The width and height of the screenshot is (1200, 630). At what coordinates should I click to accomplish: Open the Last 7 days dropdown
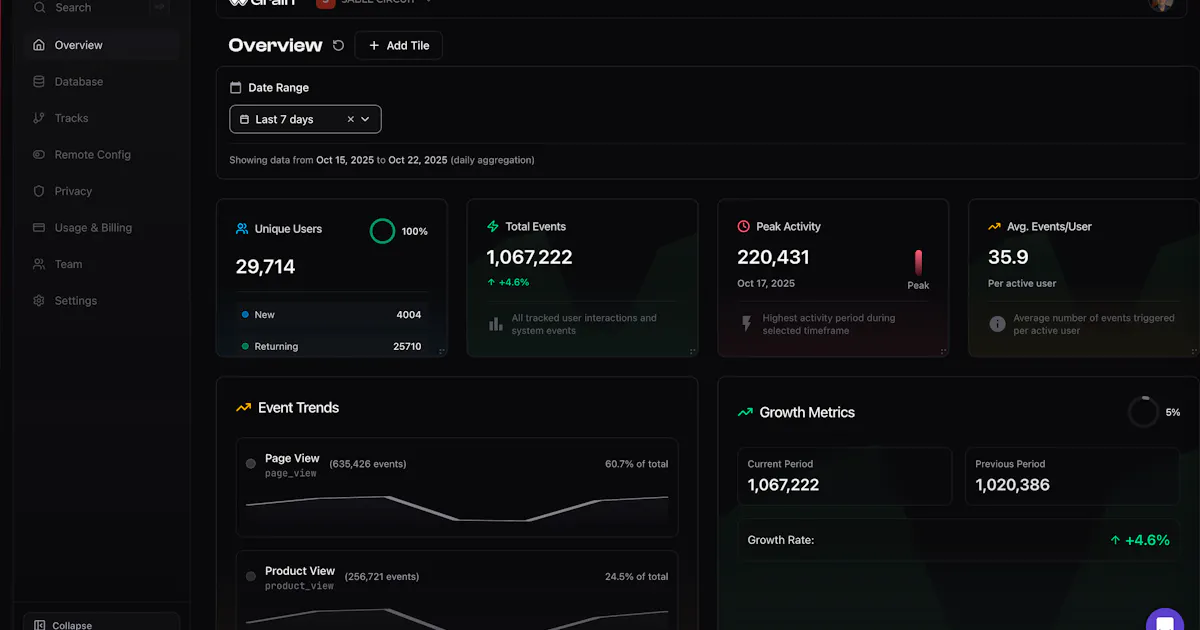[305, 119]
